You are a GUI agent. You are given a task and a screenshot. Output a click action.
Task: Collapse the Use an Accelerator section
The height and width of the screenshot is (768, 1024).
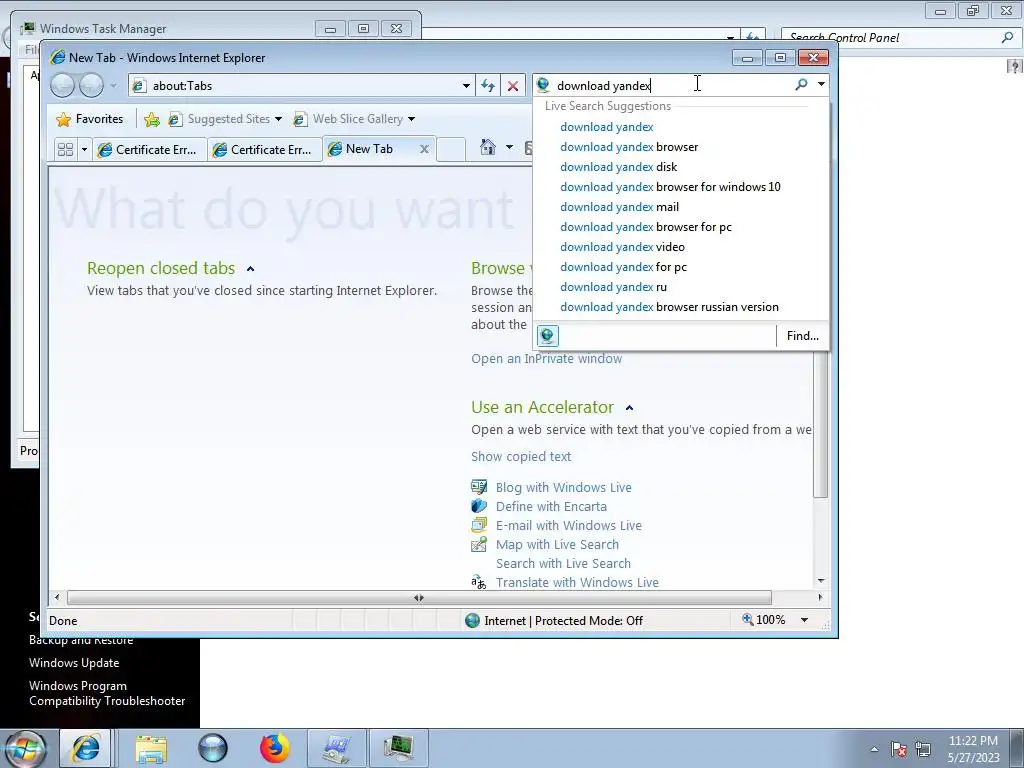point(629,408)
